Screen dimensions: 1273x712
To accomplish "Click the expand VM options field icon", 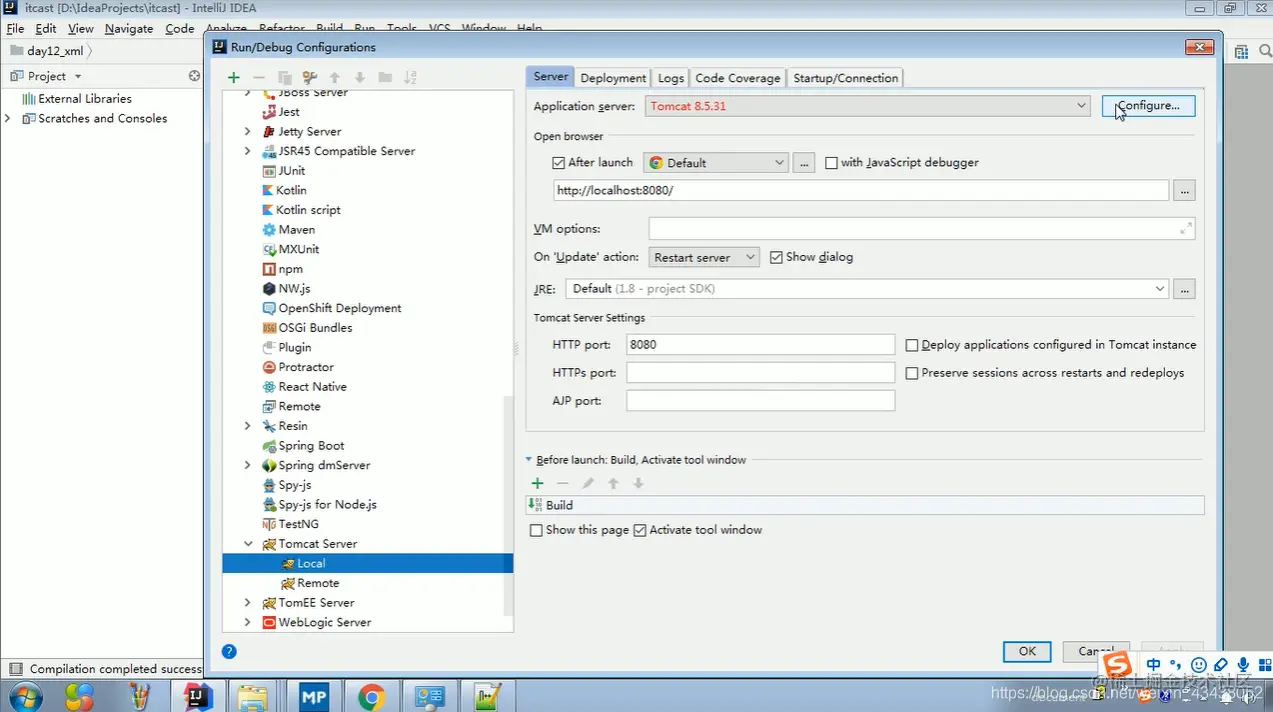I will 1185,229.
